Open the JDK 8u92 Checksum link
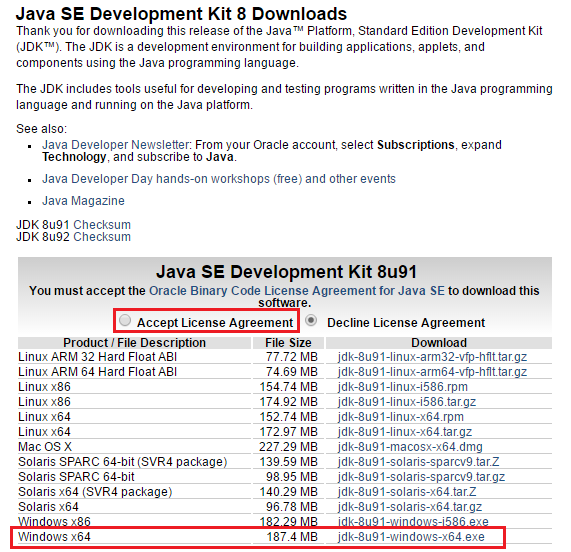This screenshot has width=571, height=552. pyautogui.click(x=102, y=237)
